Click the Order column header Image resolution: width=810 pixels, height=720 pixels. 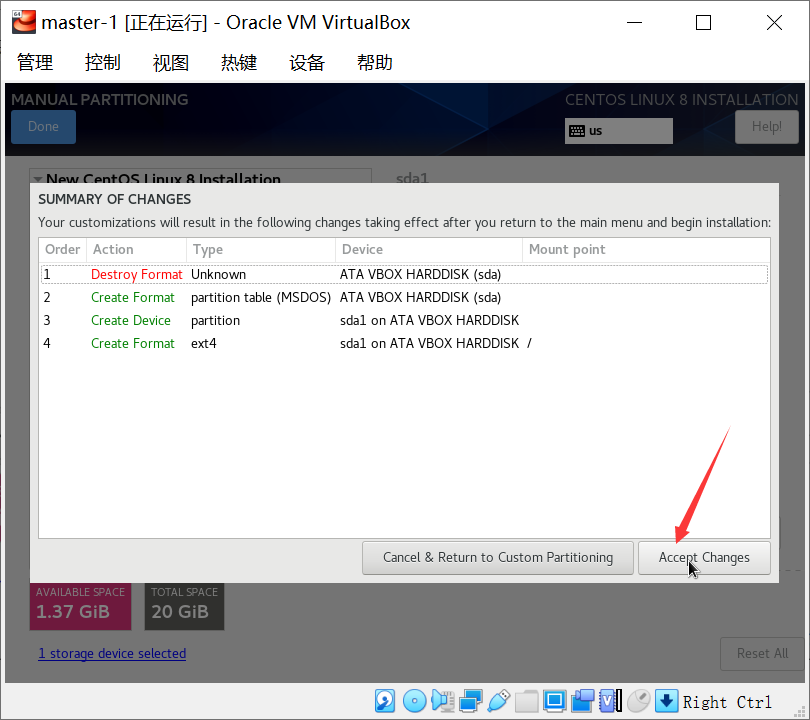[x=63, y=249]
